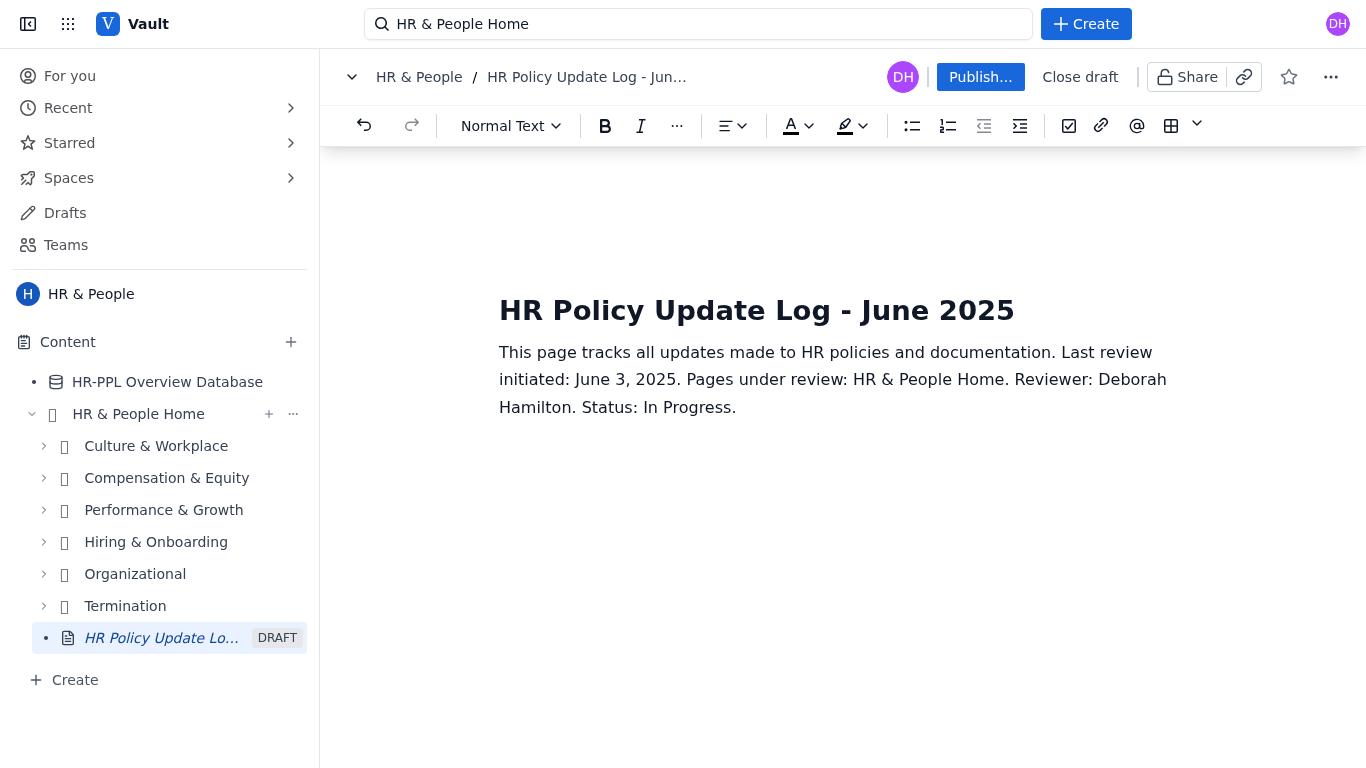Expand the Culture & Workplace tree item
The height and width of the screenshot is (768, 1366).
click(44, 446)
